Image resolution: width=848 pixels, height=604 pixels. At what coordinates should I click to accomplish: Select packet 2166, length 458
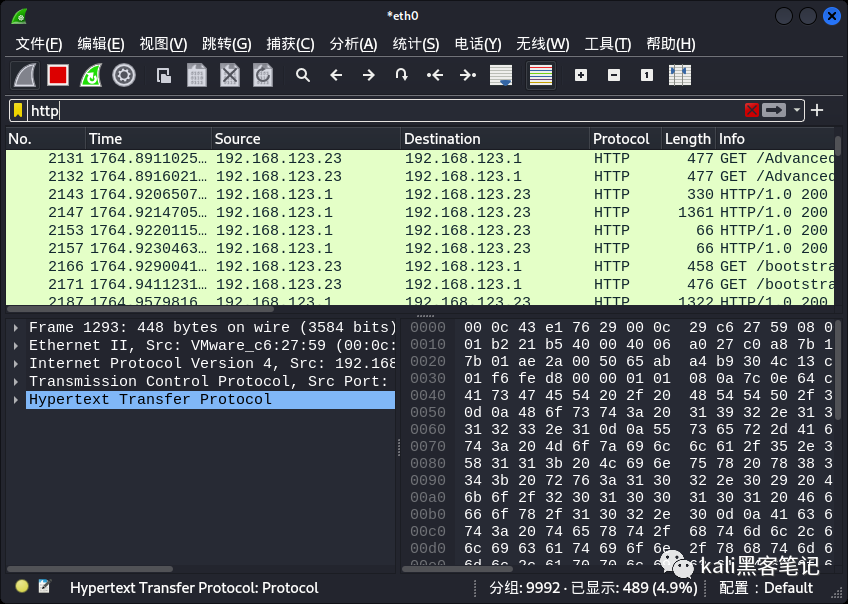click(x=420, y=267)
